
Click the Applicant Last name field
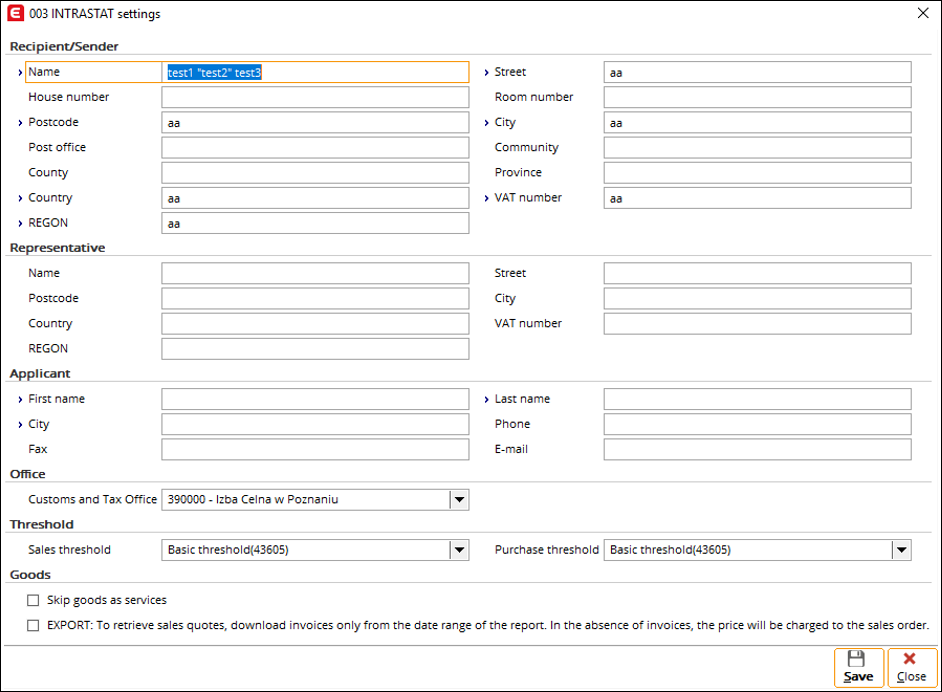click(758, 399)
